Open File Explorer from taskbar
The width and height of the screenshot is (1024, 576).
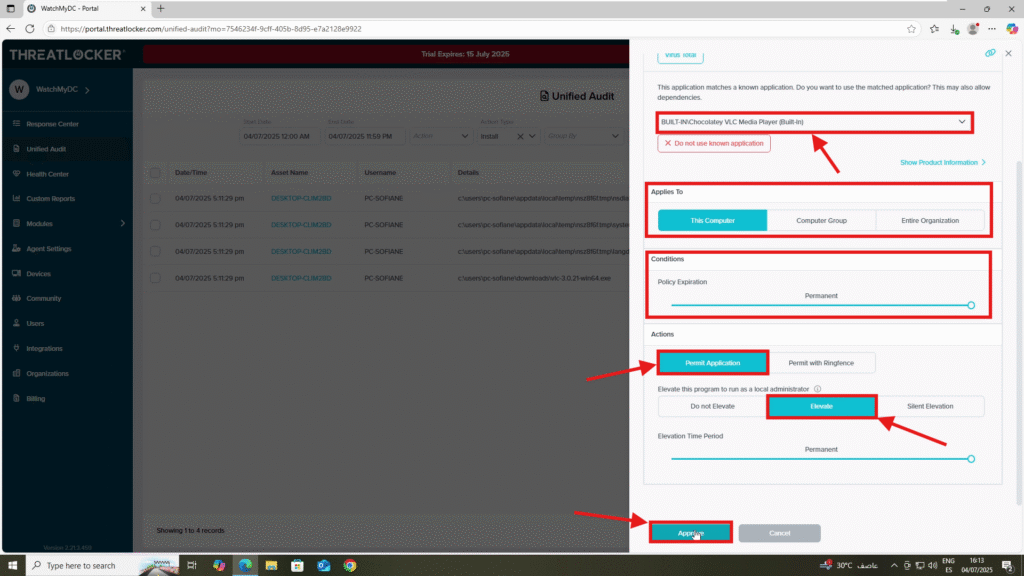click(271, 566)
